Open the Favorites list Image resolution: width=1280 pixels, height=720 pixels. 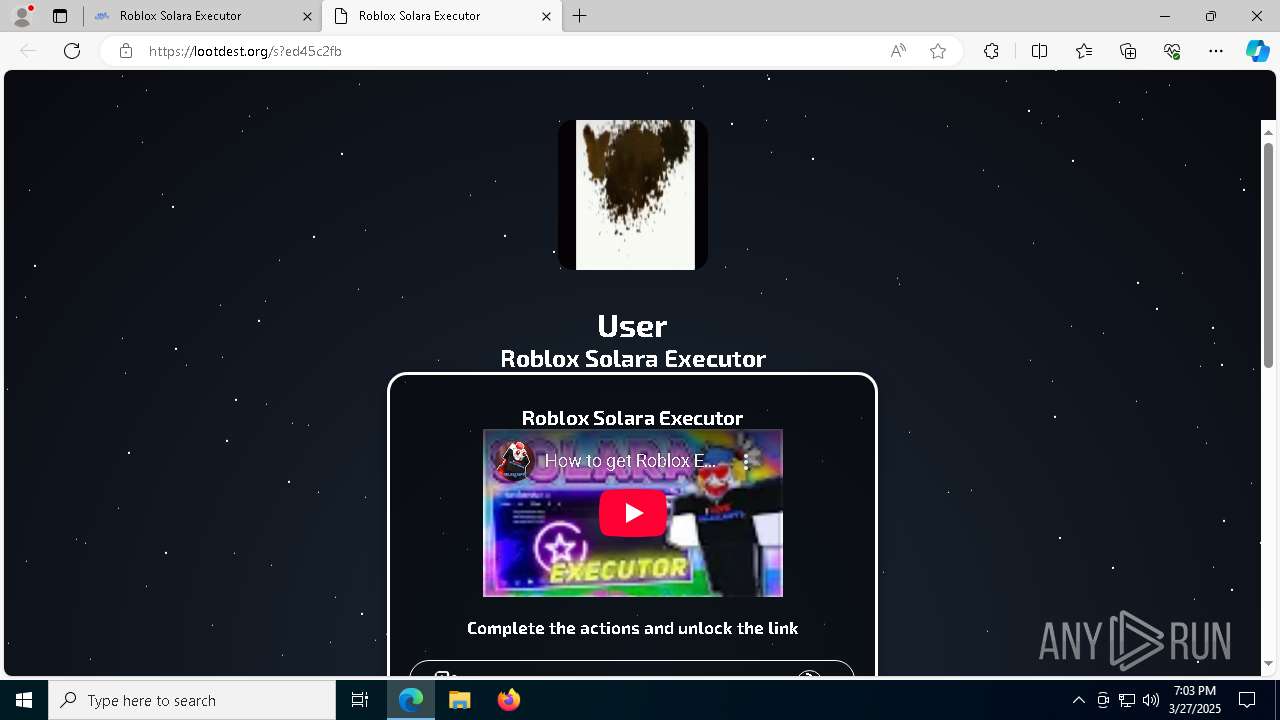(x=1084, y=51)
